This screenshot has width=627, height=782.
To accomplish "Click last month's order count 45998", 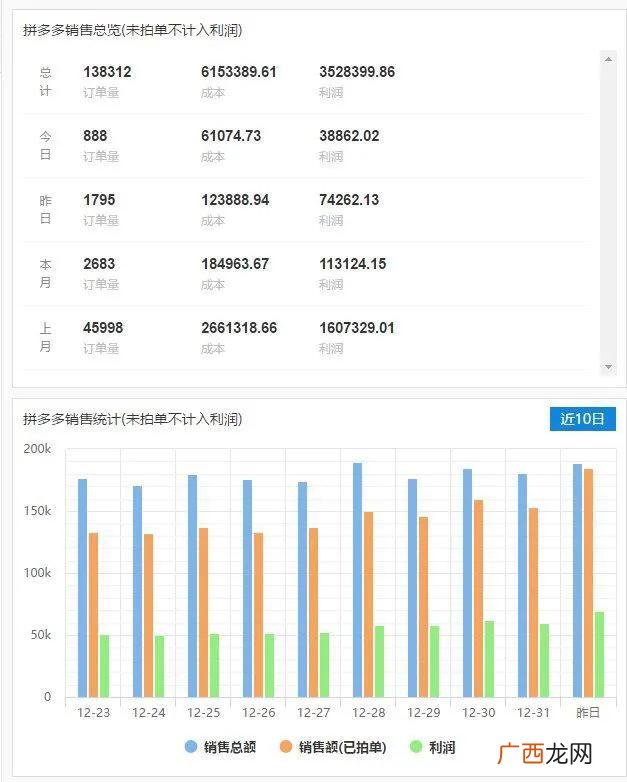I will (103, 328).
